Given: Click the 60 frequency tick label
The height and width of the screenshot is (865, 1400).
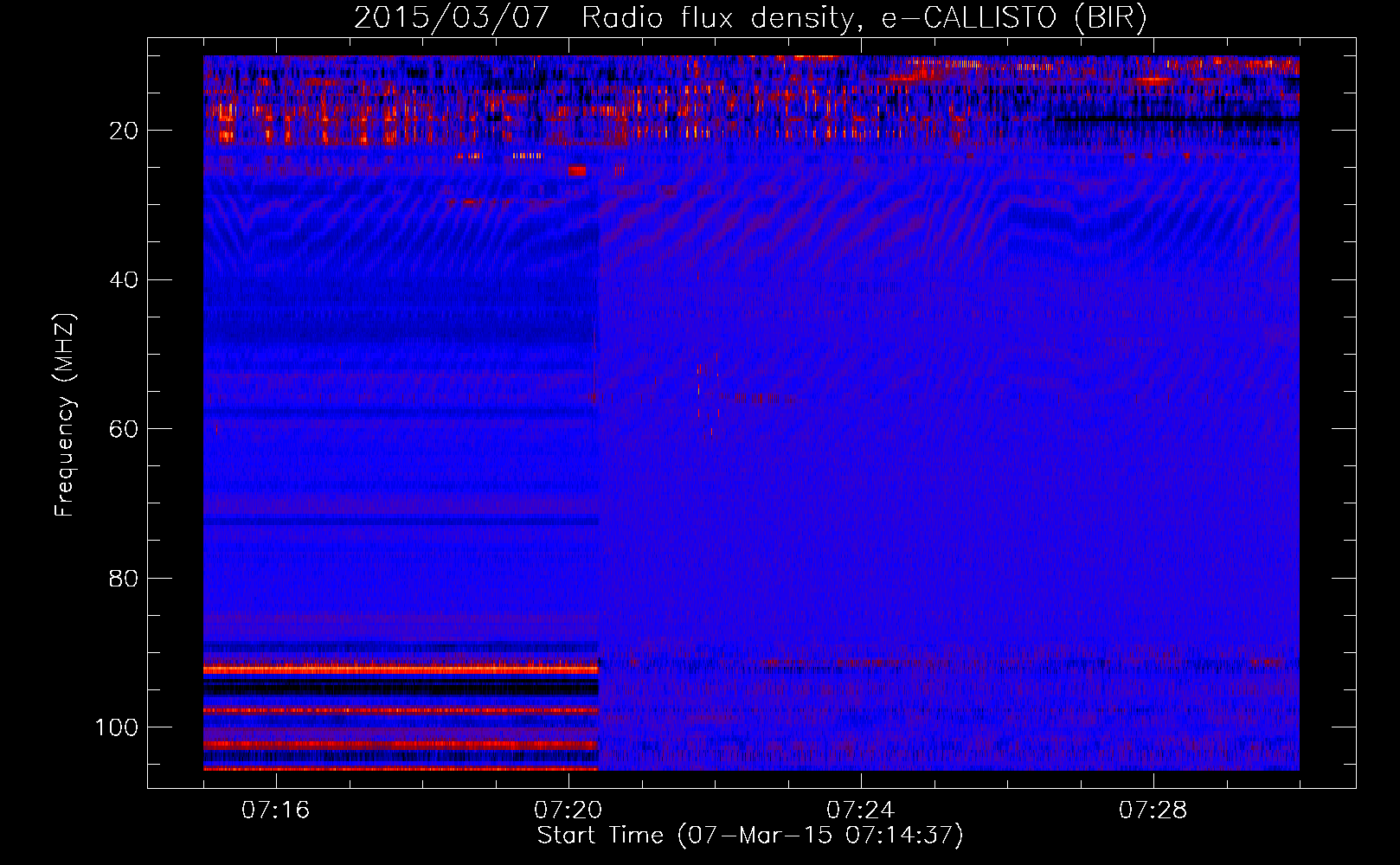Looking at the screenshot, I should pyautogui.click(x=125, y=430).
